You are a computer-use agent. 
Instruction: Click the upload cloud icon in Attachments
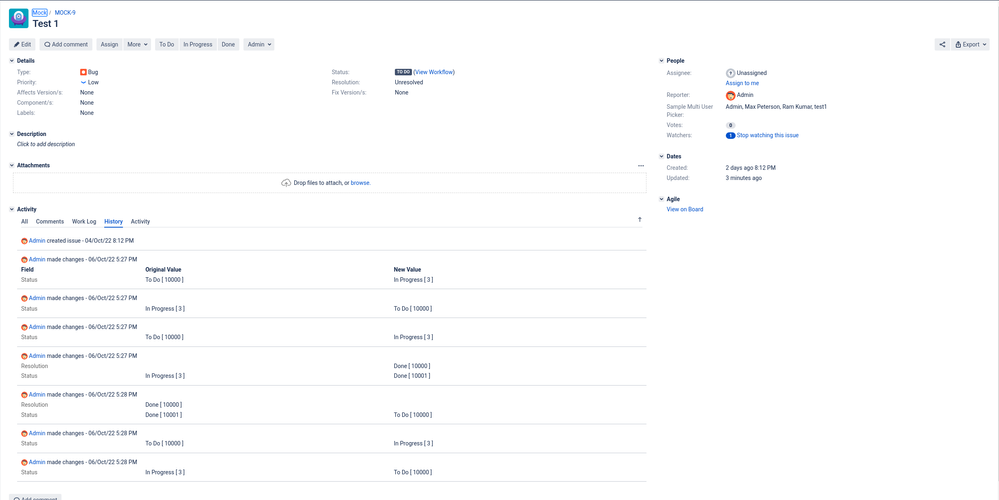coord(286,183)
